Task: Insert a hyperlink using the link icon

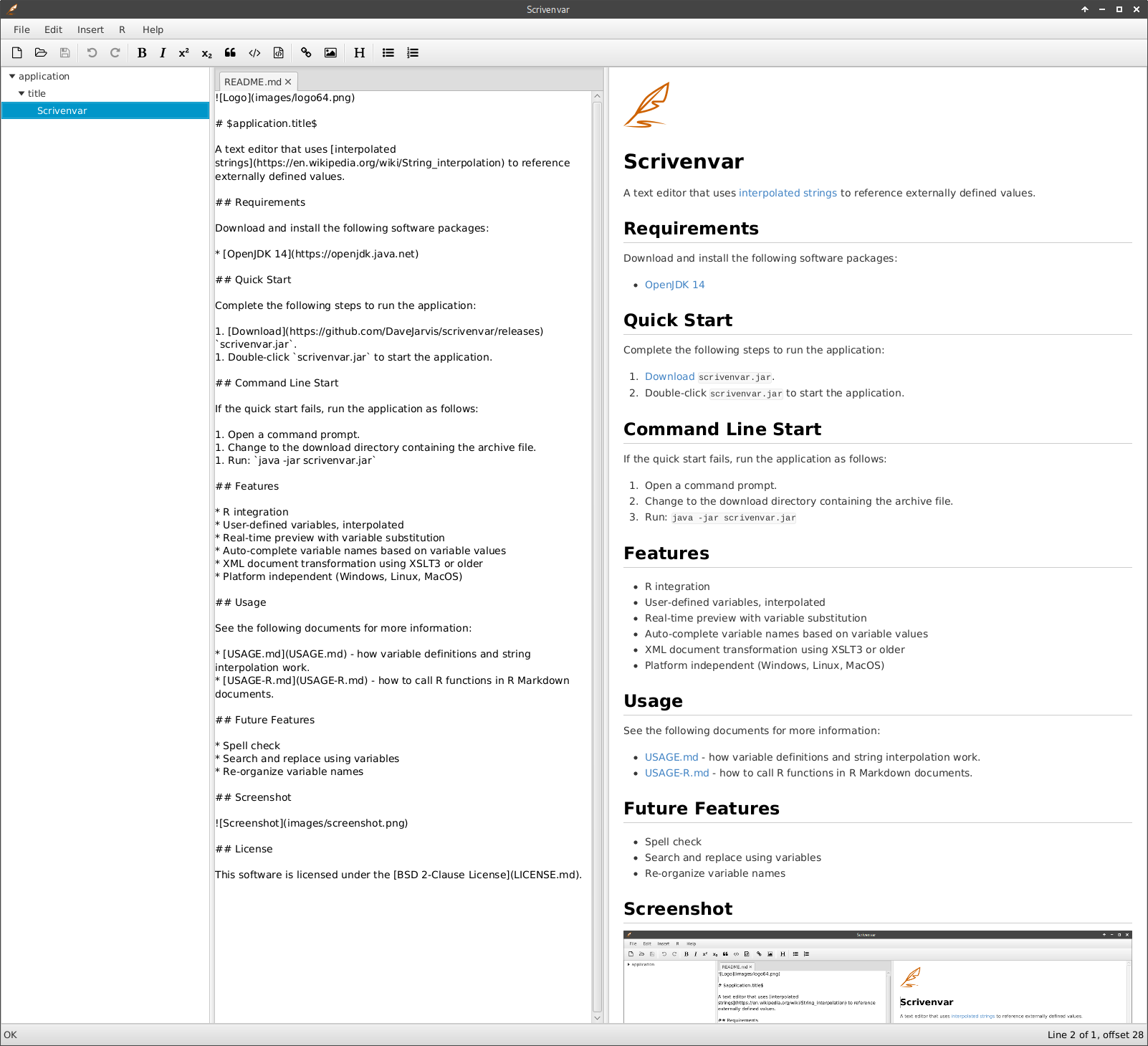Action: pos(306,52)
